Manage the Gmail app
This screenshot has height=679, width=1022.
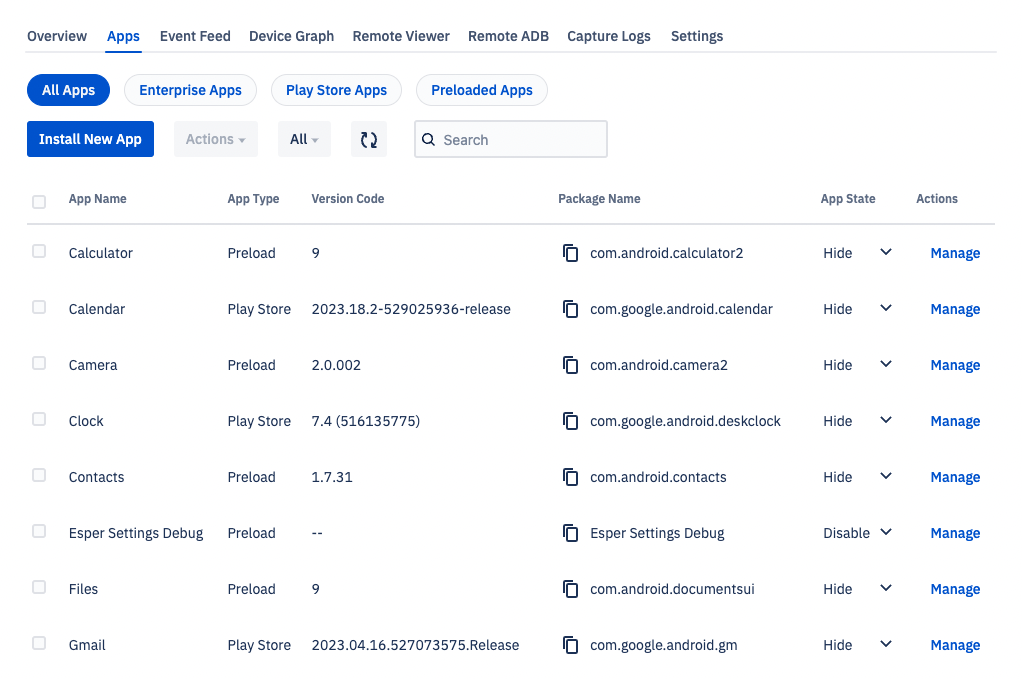coord(954,645)
